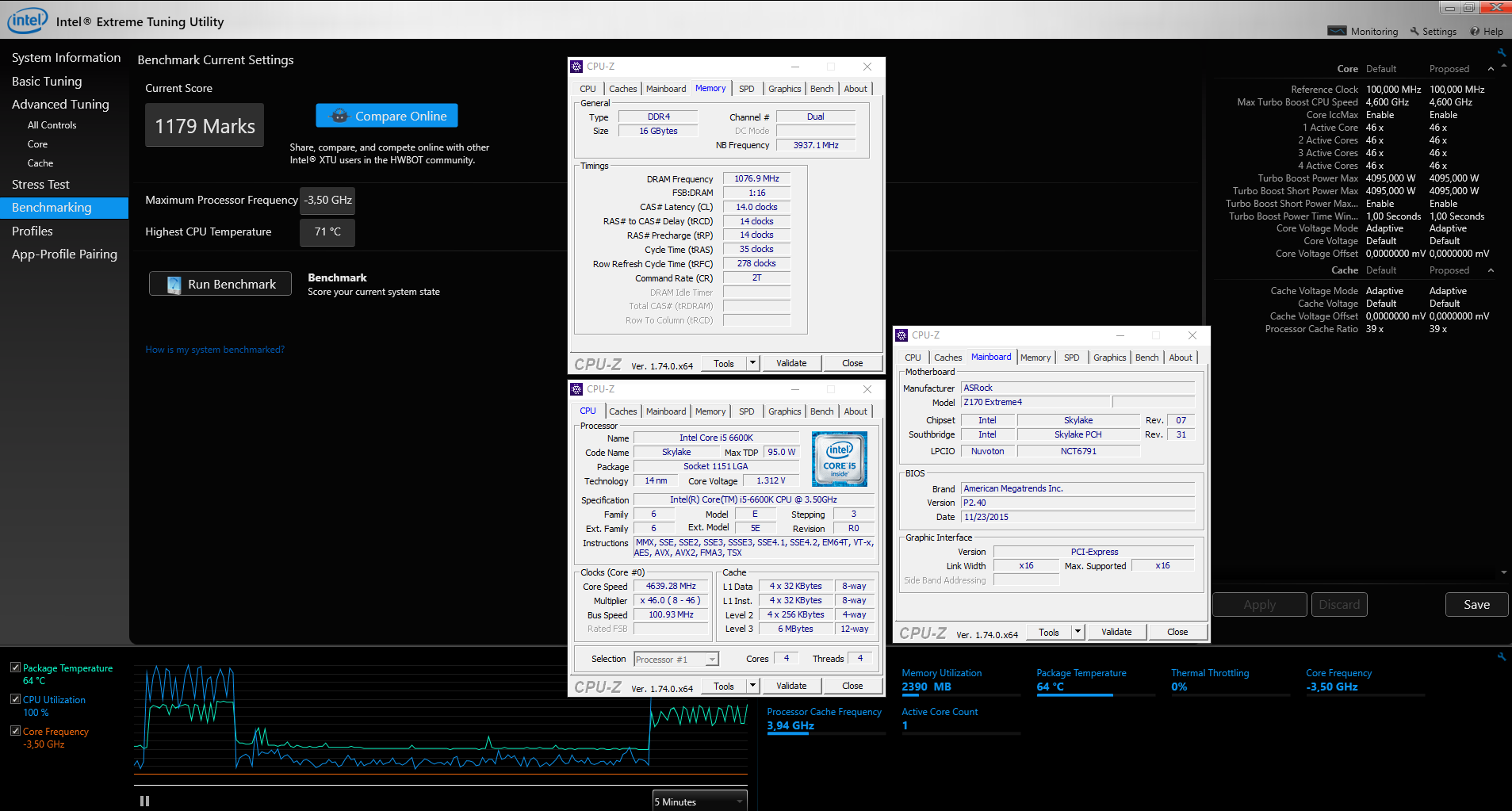Click CPU-Z Mainboard window app icon
Image resolution: width=1512 pixels, height=811 pixels.
click(x=901, y=335)
